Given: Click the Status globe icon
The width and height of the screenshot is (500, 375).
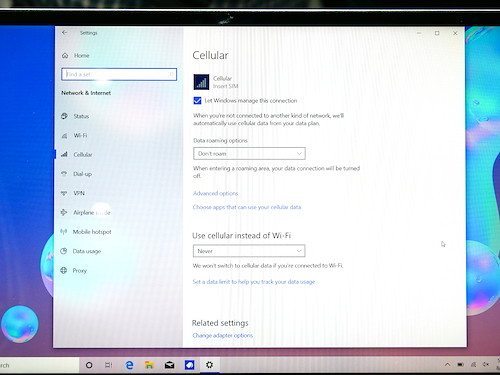Looking at the screenshot, I should pos(64,116).
